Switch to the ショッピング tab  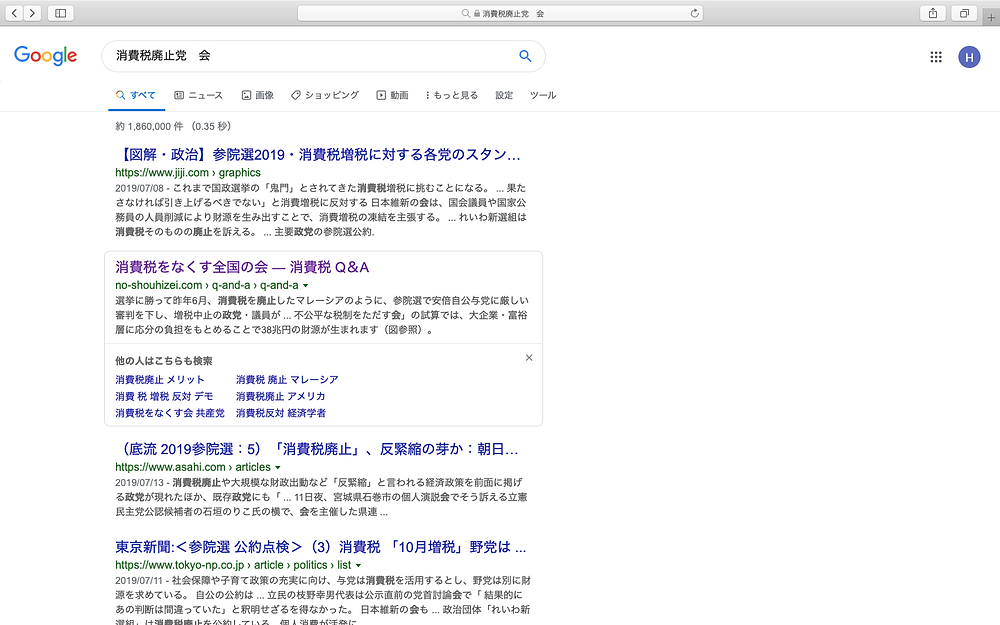point(325,95)
